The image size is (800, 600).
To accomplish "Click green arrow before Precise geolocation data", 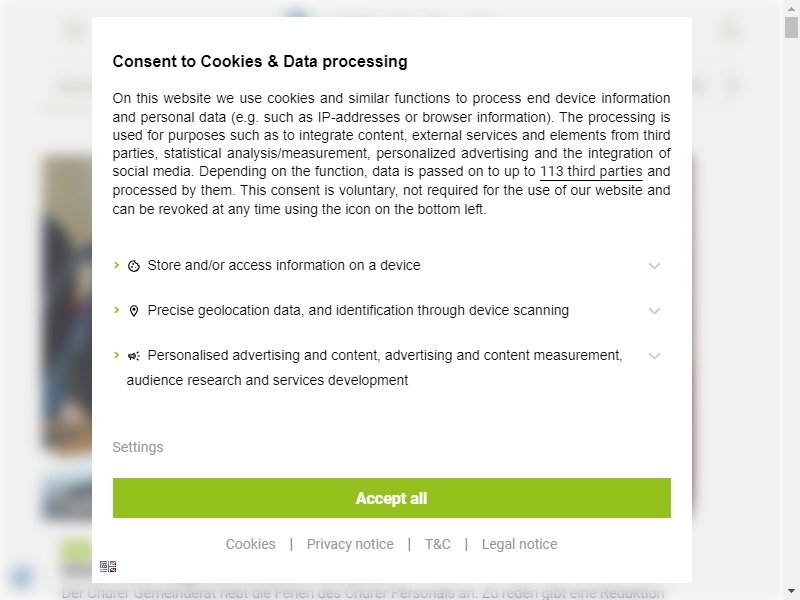I will 116,310.
